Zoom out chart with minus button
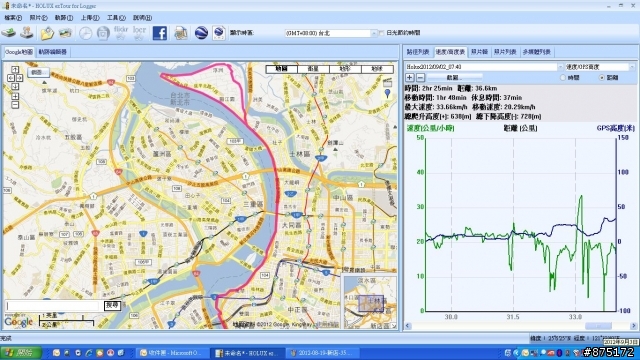Image resolution: width=640 pixels, height=360 pixels. tap(421, 77)
